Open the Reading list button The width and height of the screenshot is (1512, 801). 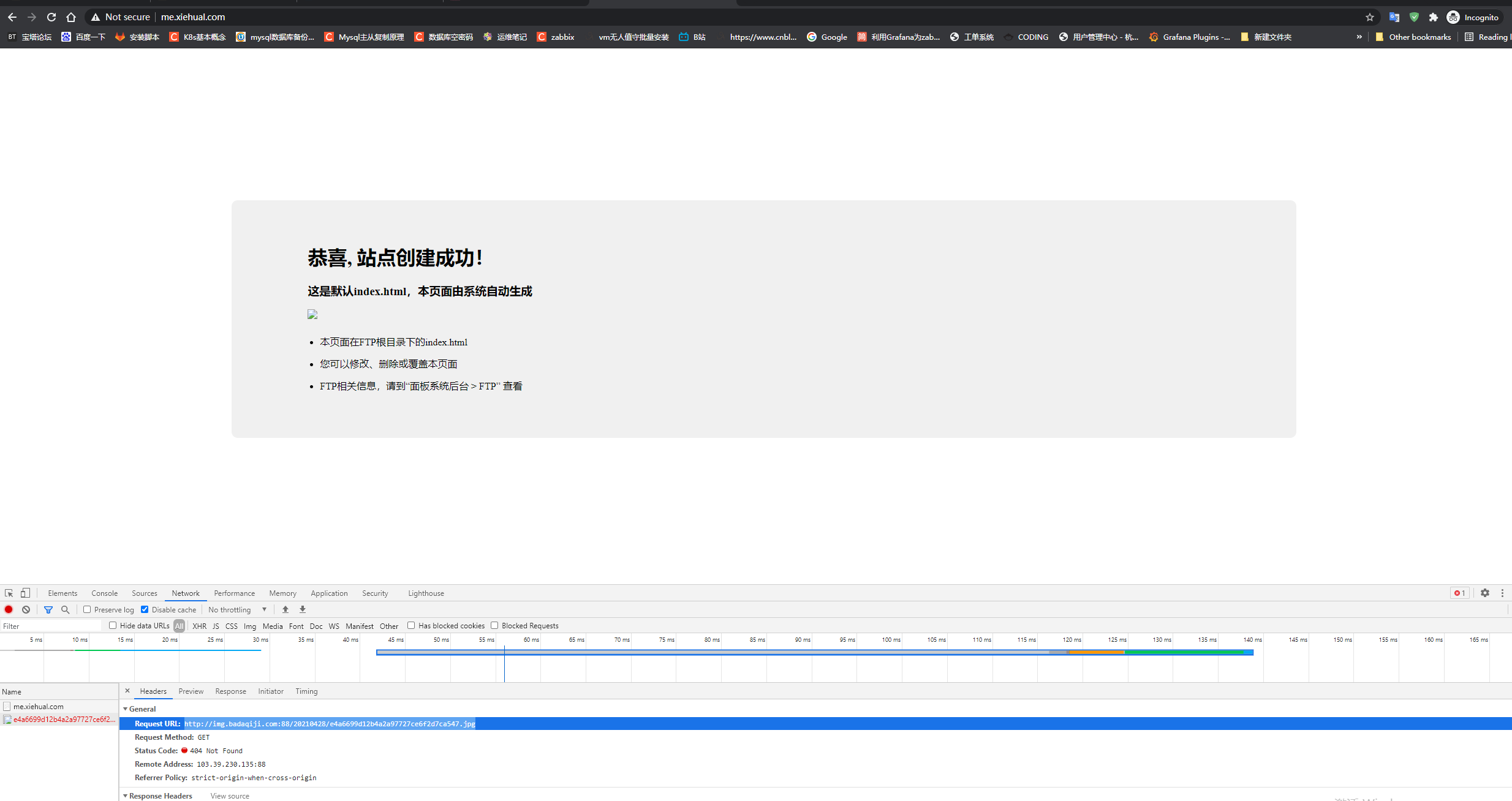point(1487,37)
